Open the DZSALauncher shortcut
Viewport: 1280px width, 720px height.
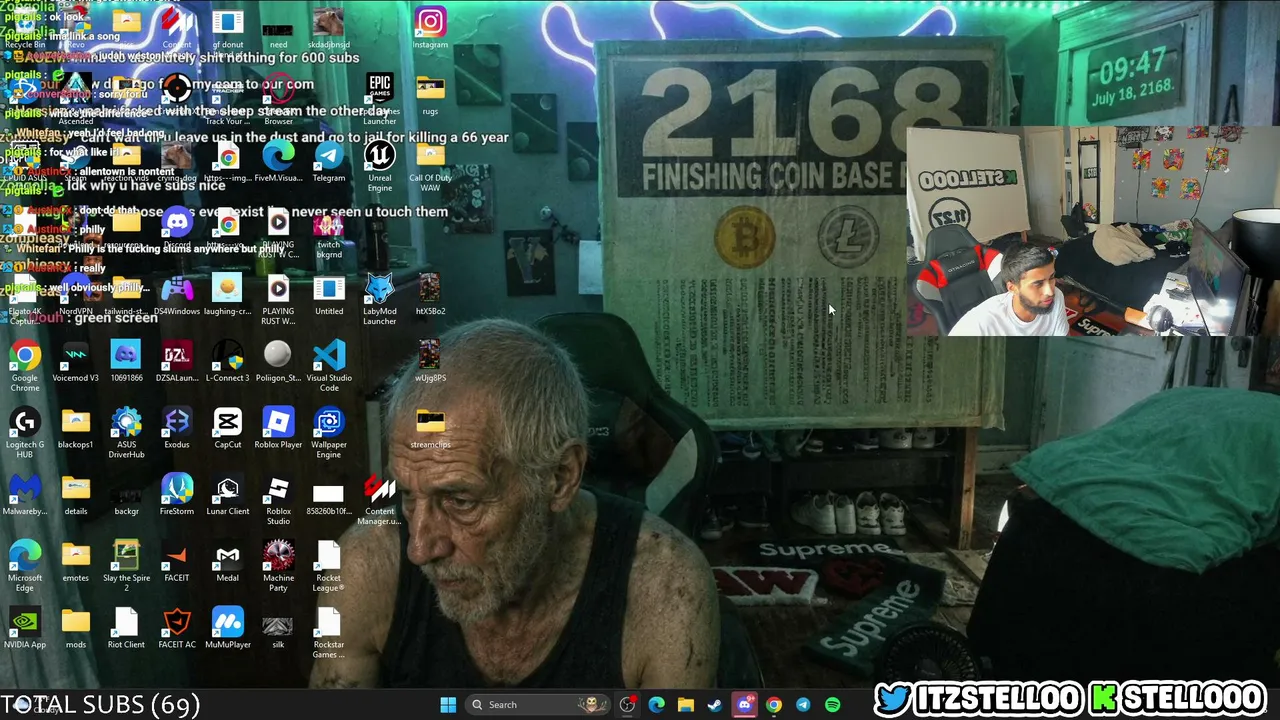(177, 362)
